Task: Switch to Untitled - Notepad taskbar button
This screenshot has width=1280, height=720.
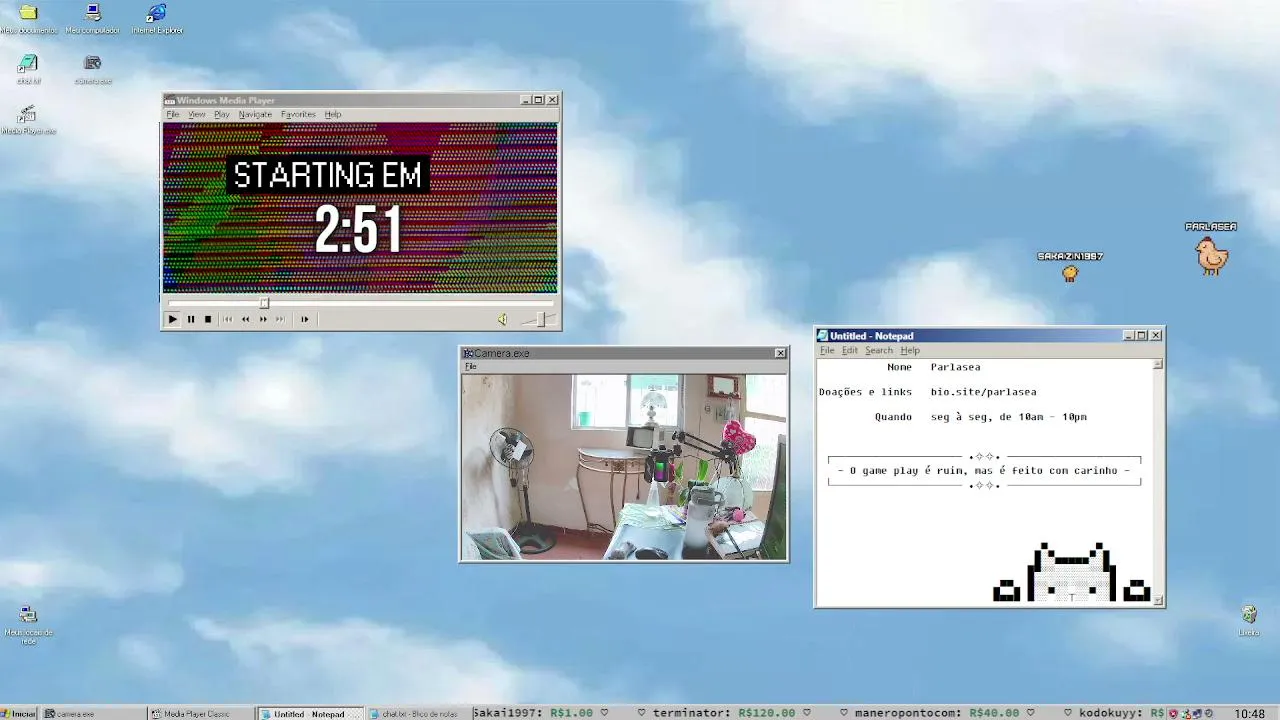Action: (x=309, y=713)
